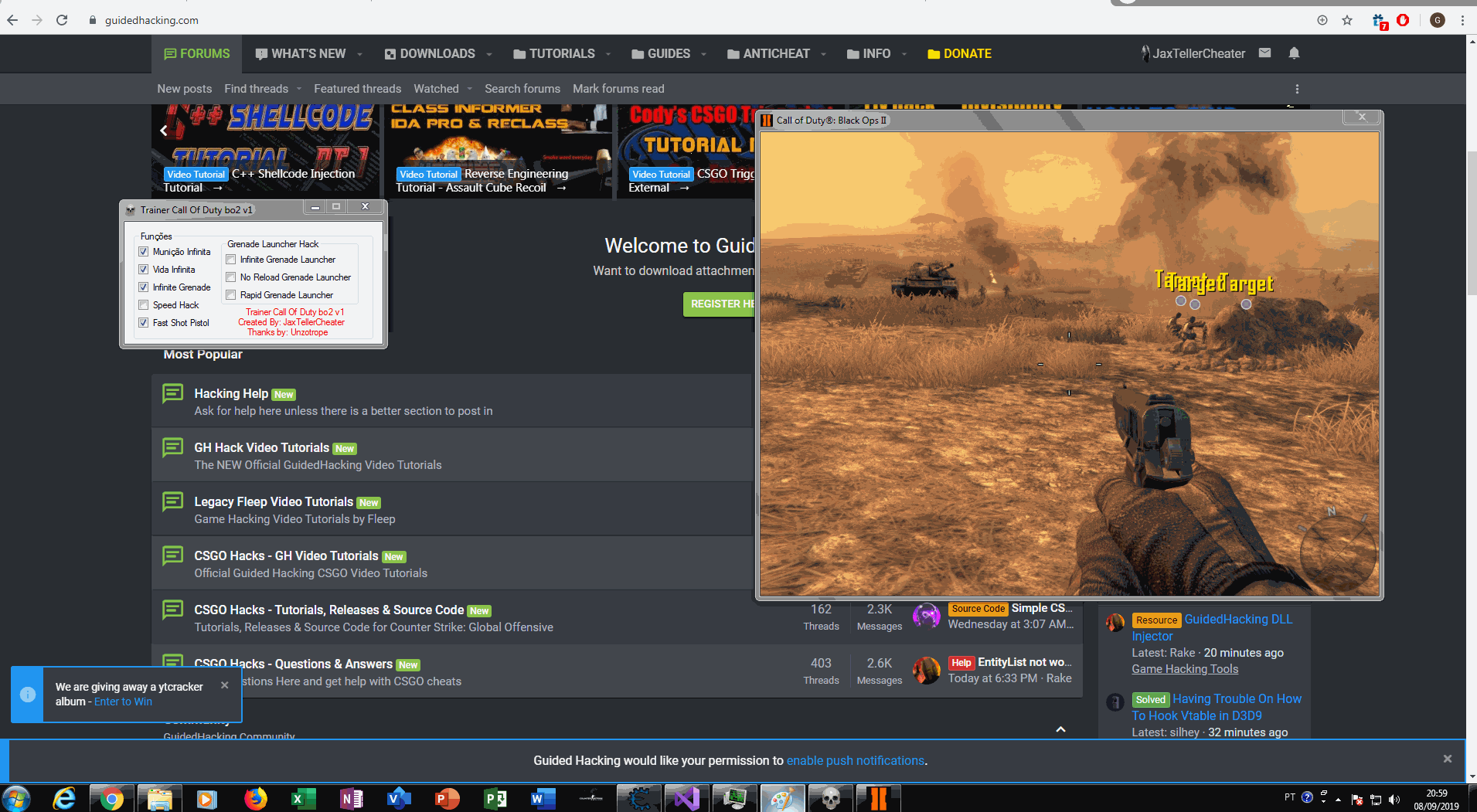
Task: Click the carousel previous arrow
Action: pos(164,131)
